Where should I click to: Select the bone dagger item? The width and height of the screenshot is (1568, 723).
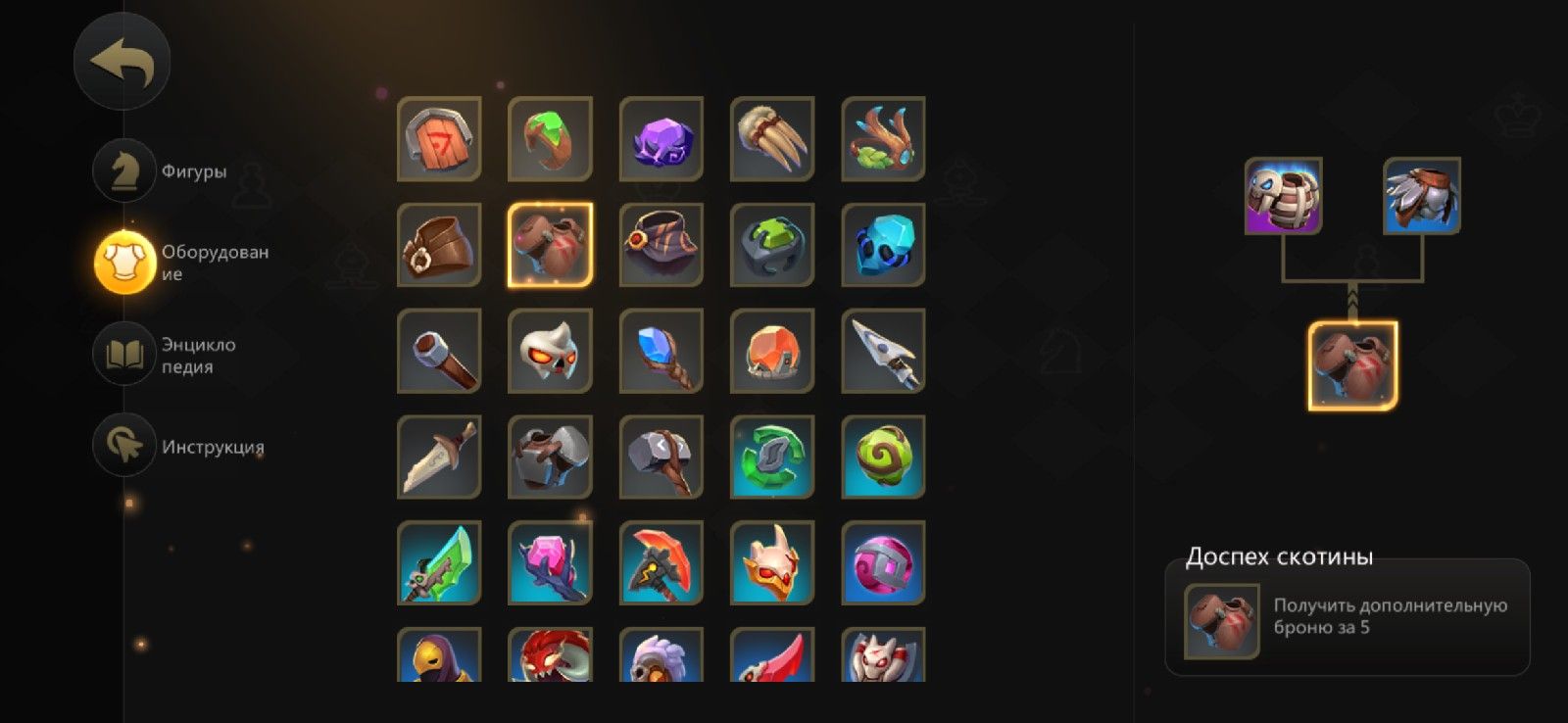point(439,457)
